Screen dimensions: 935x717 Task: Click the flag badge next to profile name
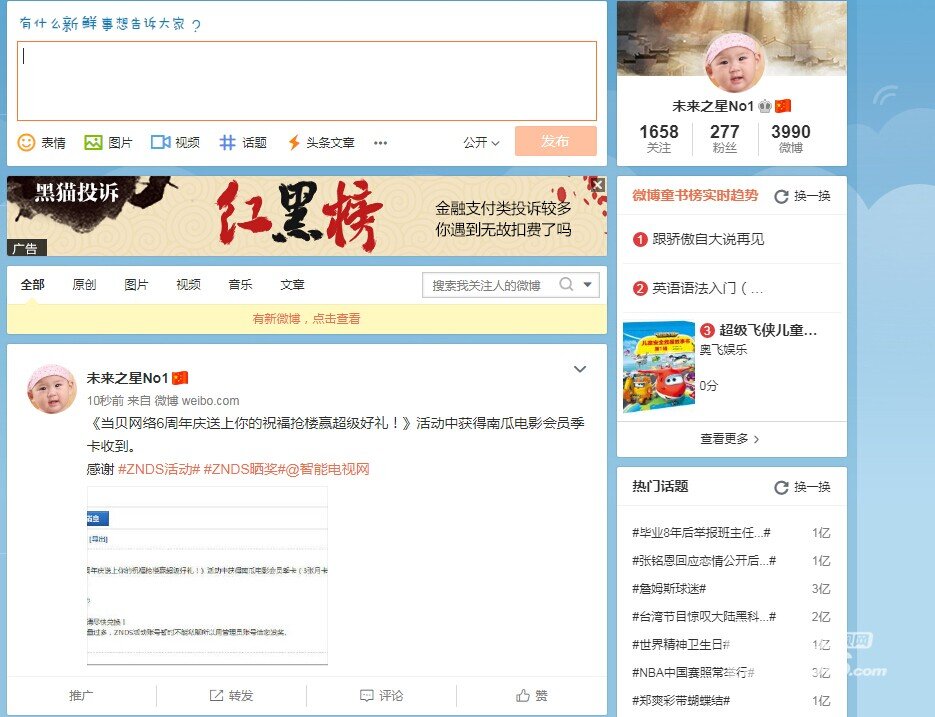tap(783, 106)
